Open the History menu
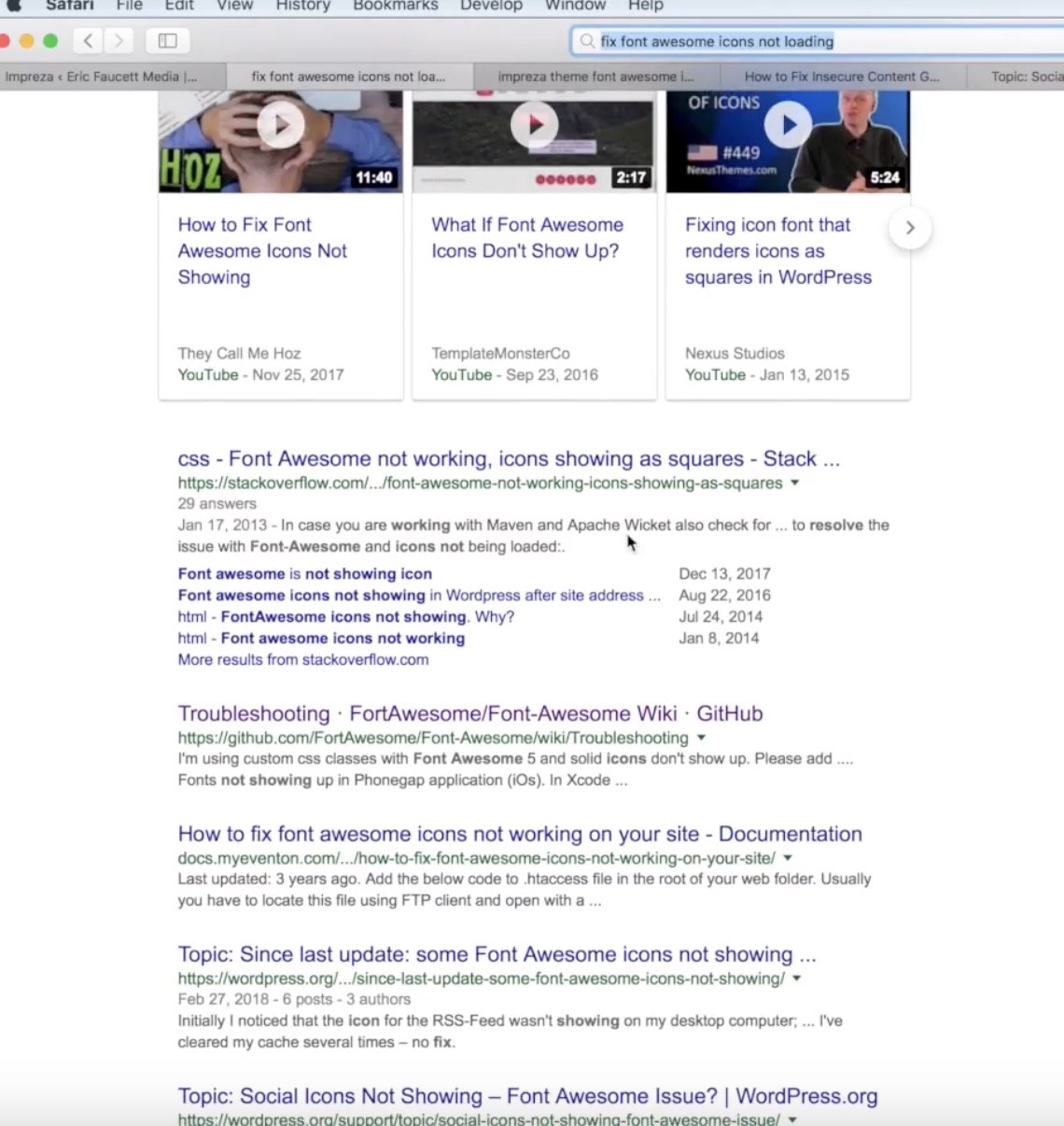This screenshot has width=1064, height=1126. tap(302, 6)
